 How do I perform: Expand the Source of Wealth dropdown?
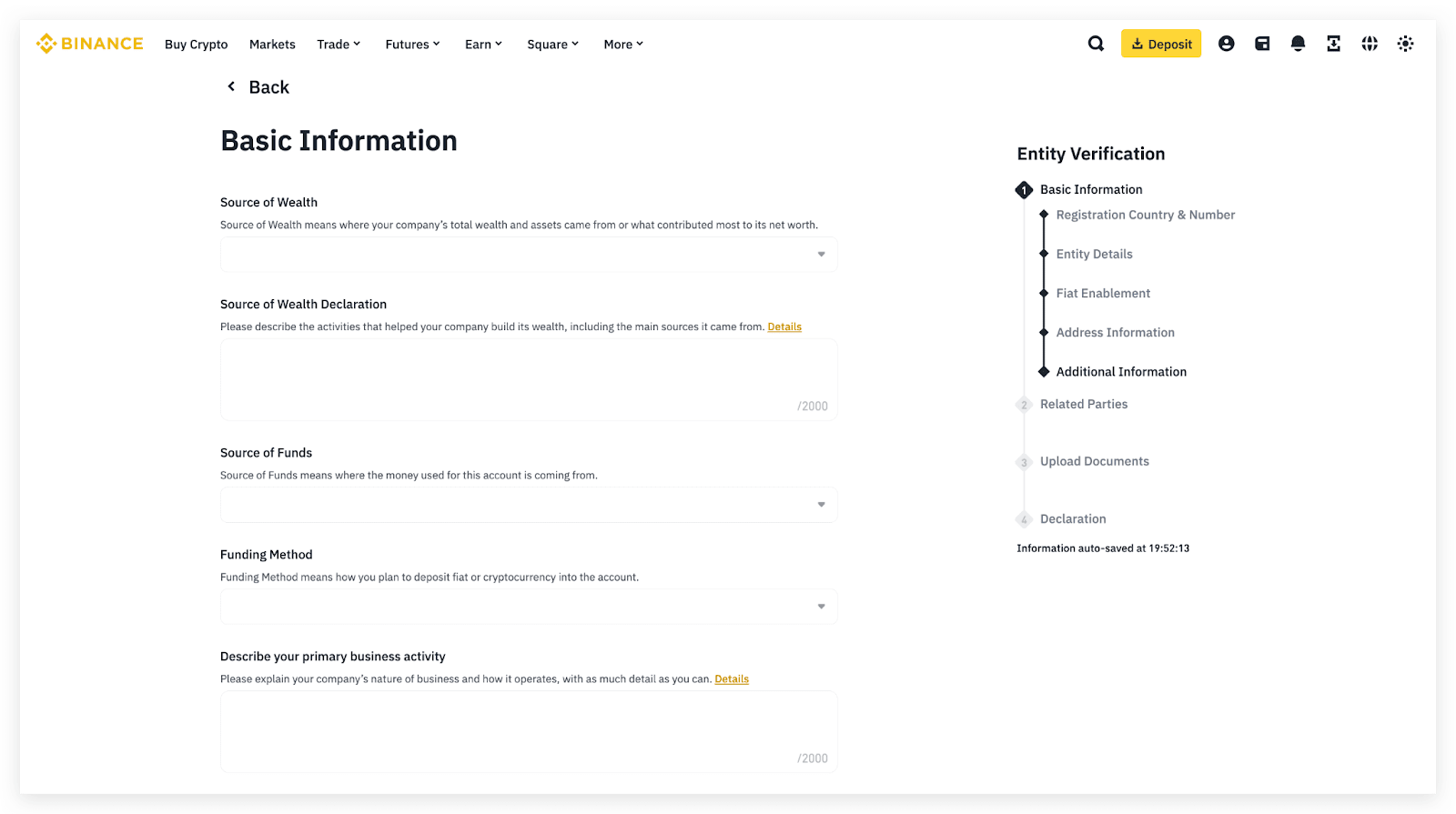[x=528, y=255]
